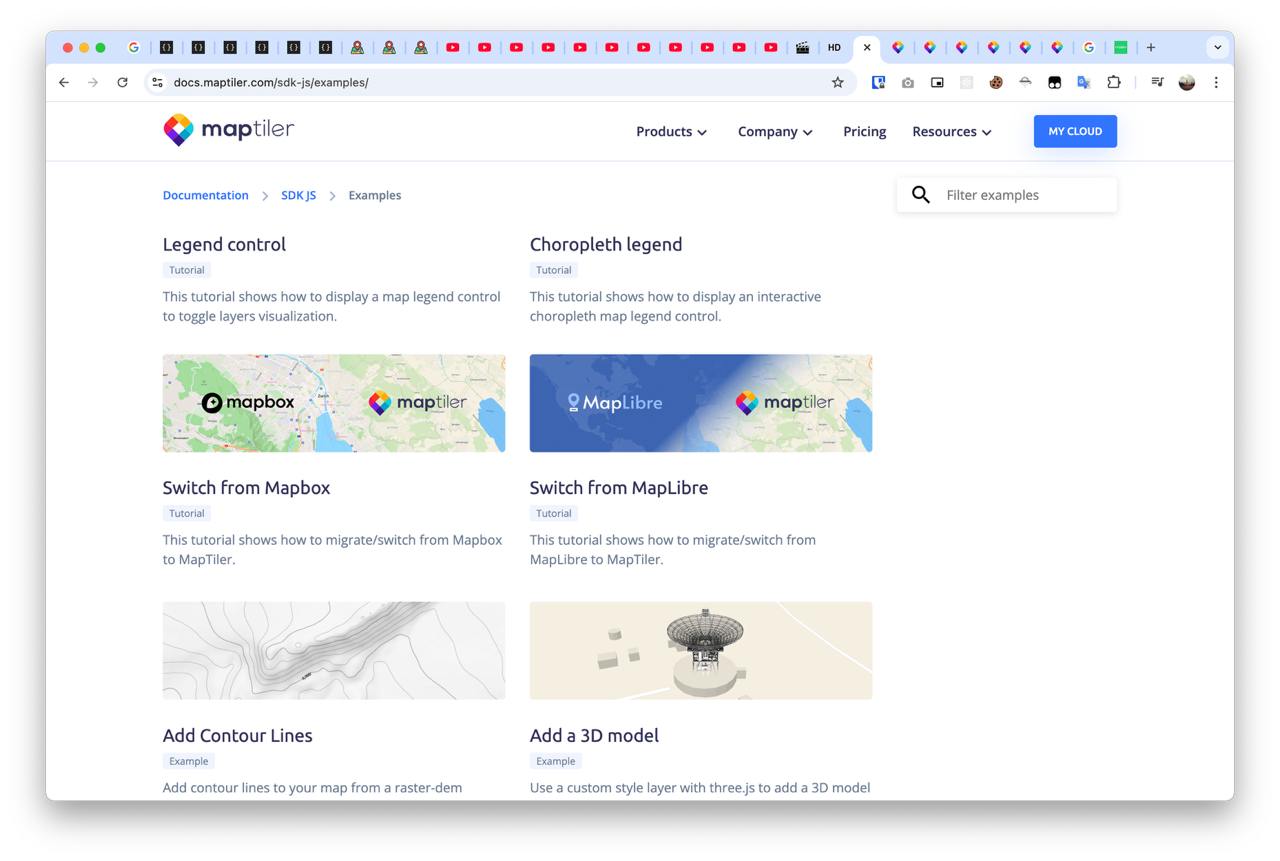Click the Mapbox to MapTiler thumbnail
Viewport: 1280px width, 861px height.
(334, 403)
